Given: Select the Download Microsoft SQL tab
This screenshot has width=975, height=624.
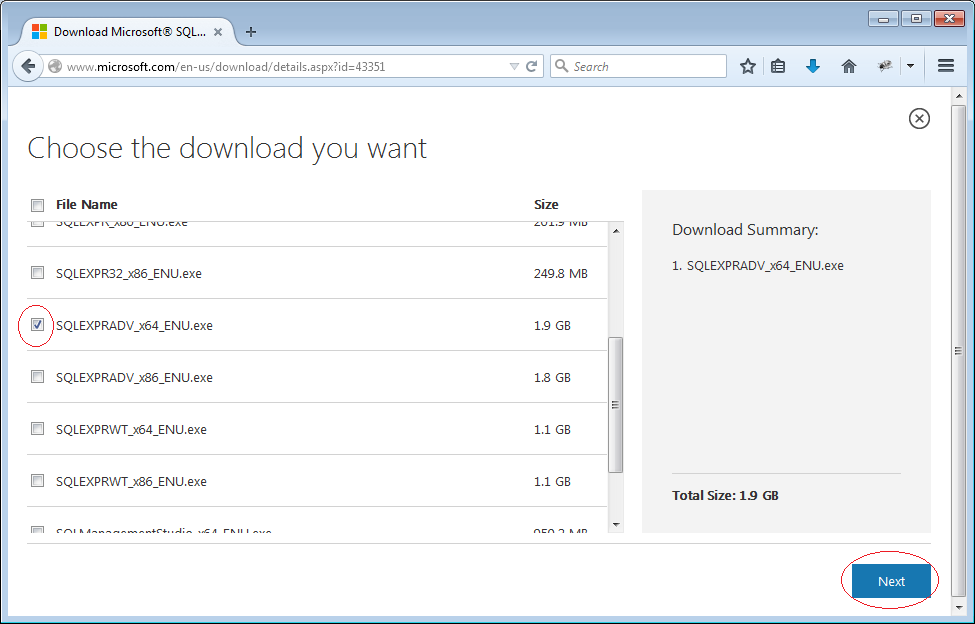Looking at the screenshot, I should click(129, 32).
